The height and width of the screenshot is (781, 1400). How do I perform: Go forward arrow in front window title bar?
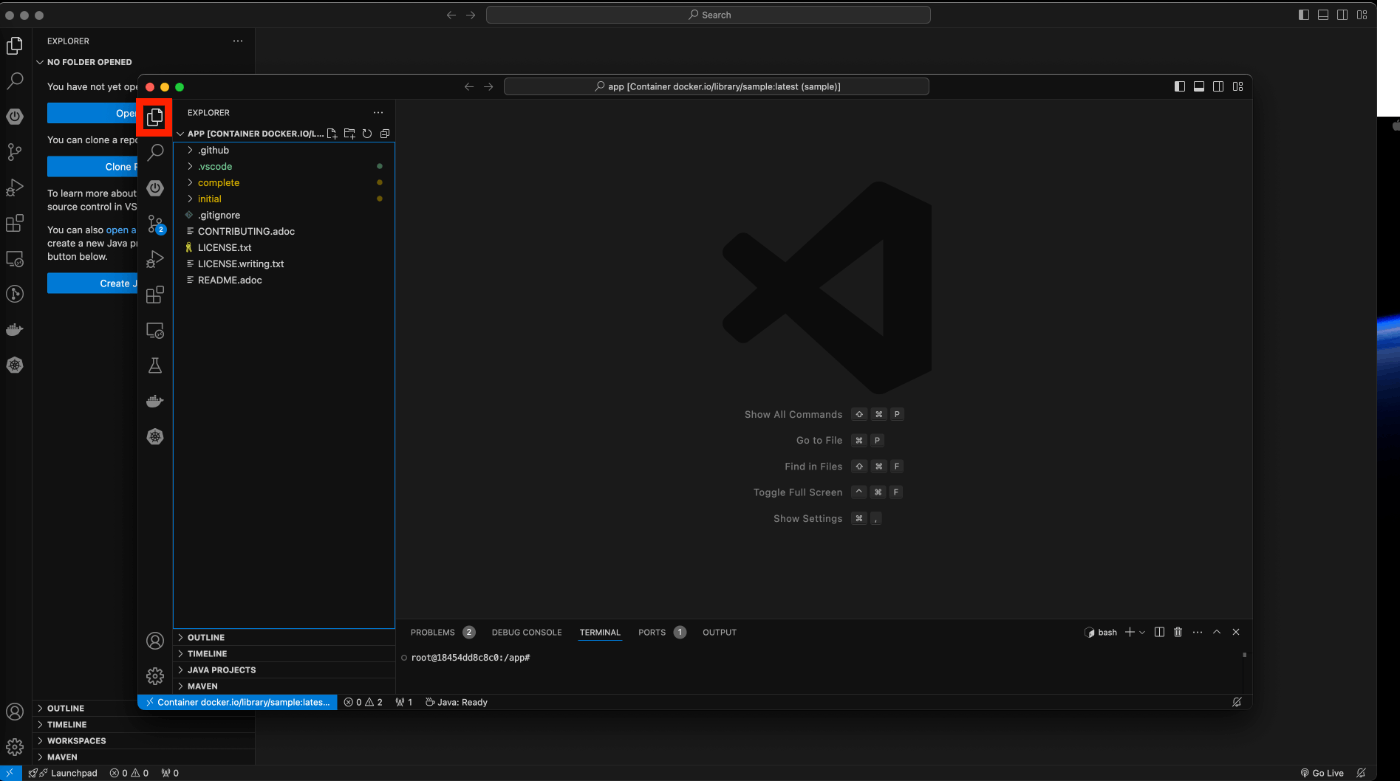click(x=488, y=87)
